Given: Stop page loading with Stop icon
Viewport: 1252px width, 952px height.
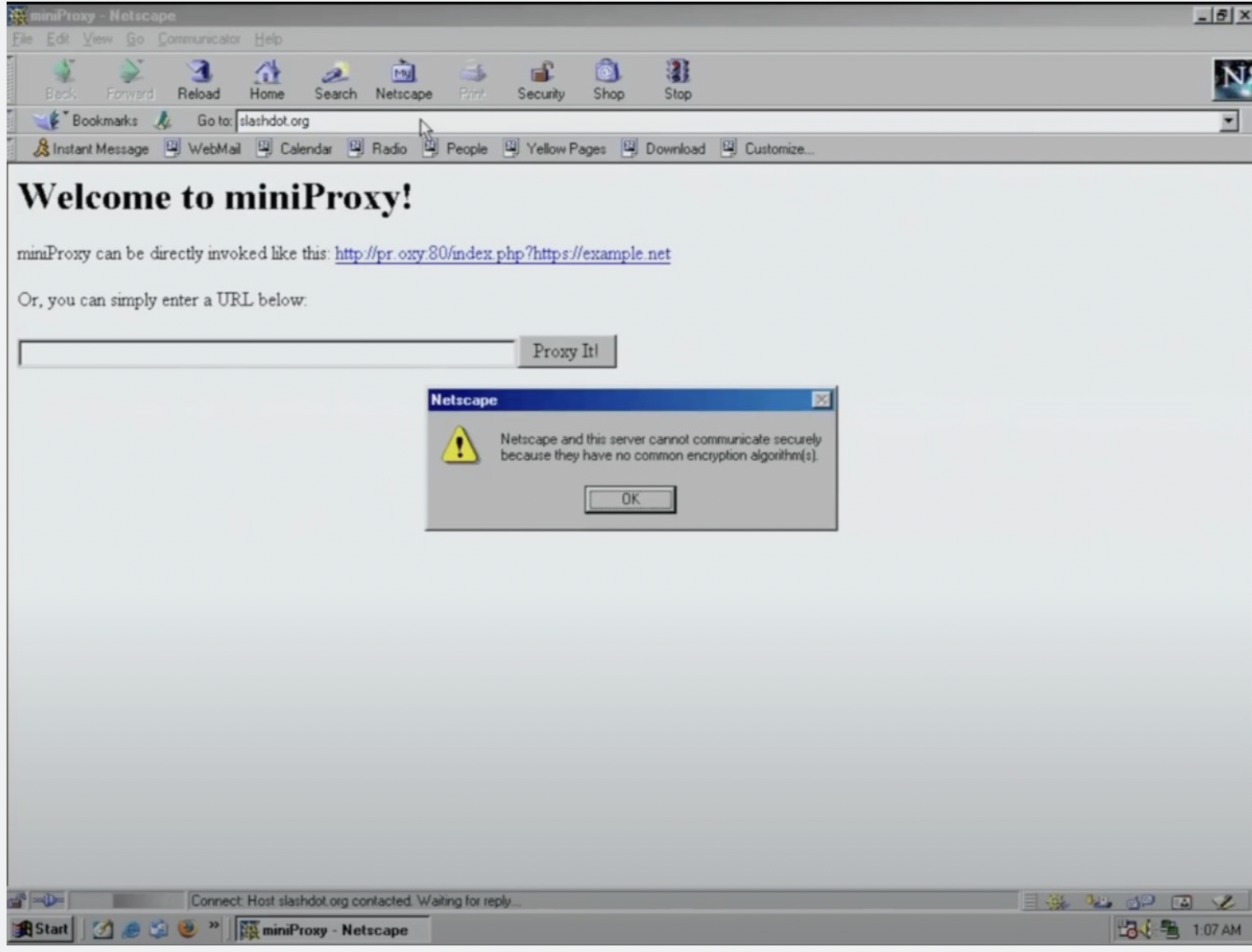Looking at the screenshot, I should click(x=678, y=80).
